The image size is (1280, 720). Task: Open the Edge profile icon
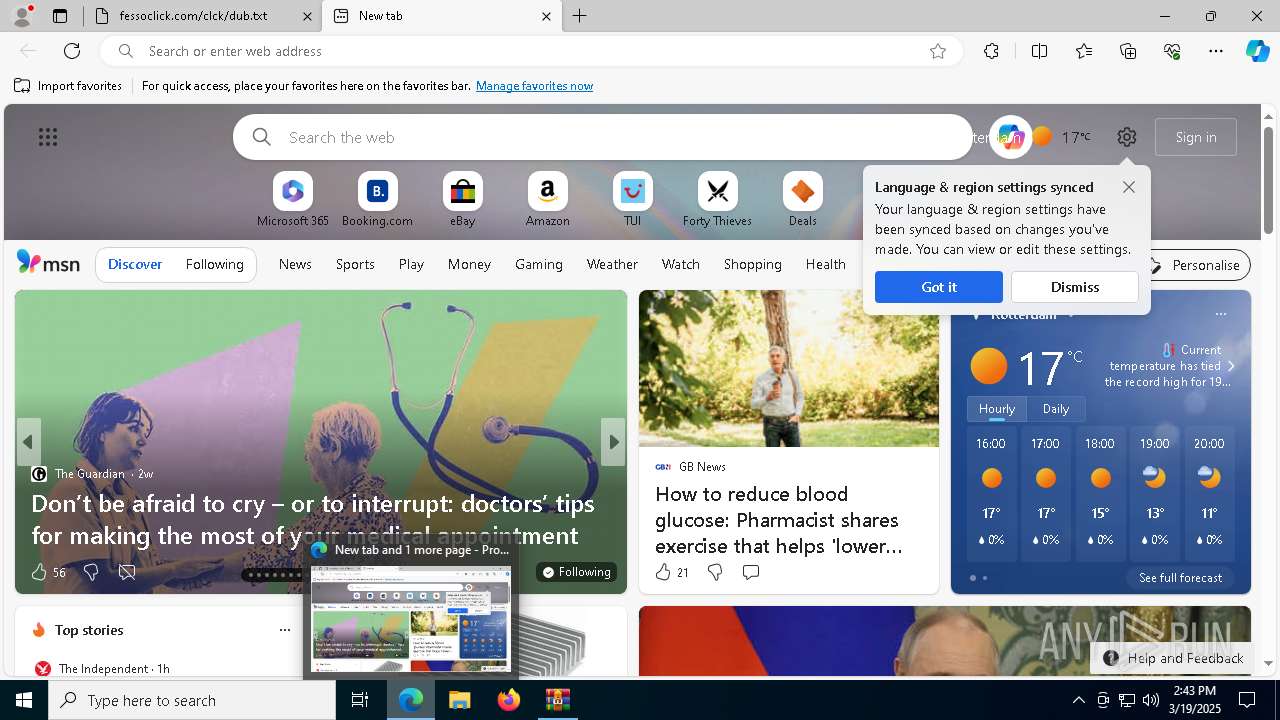coord(22,16)
